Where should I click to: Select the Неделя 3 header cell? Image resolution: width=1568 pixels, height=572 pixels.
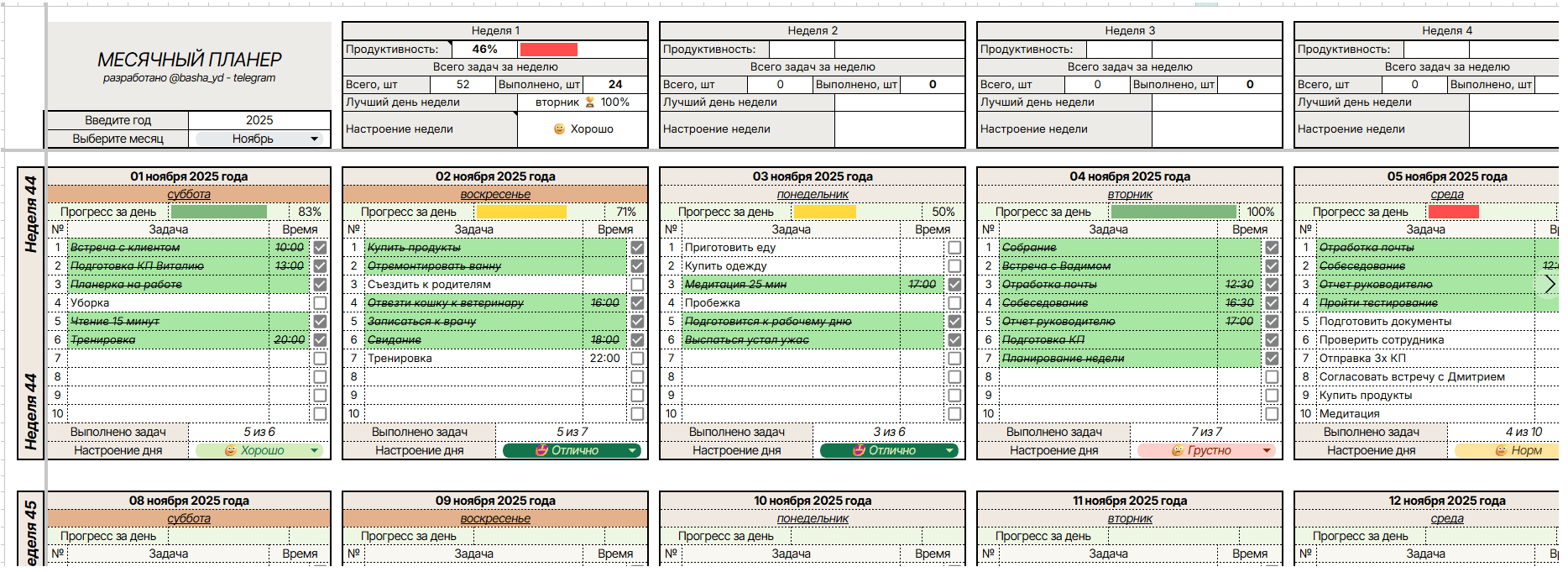[1130, 31]
